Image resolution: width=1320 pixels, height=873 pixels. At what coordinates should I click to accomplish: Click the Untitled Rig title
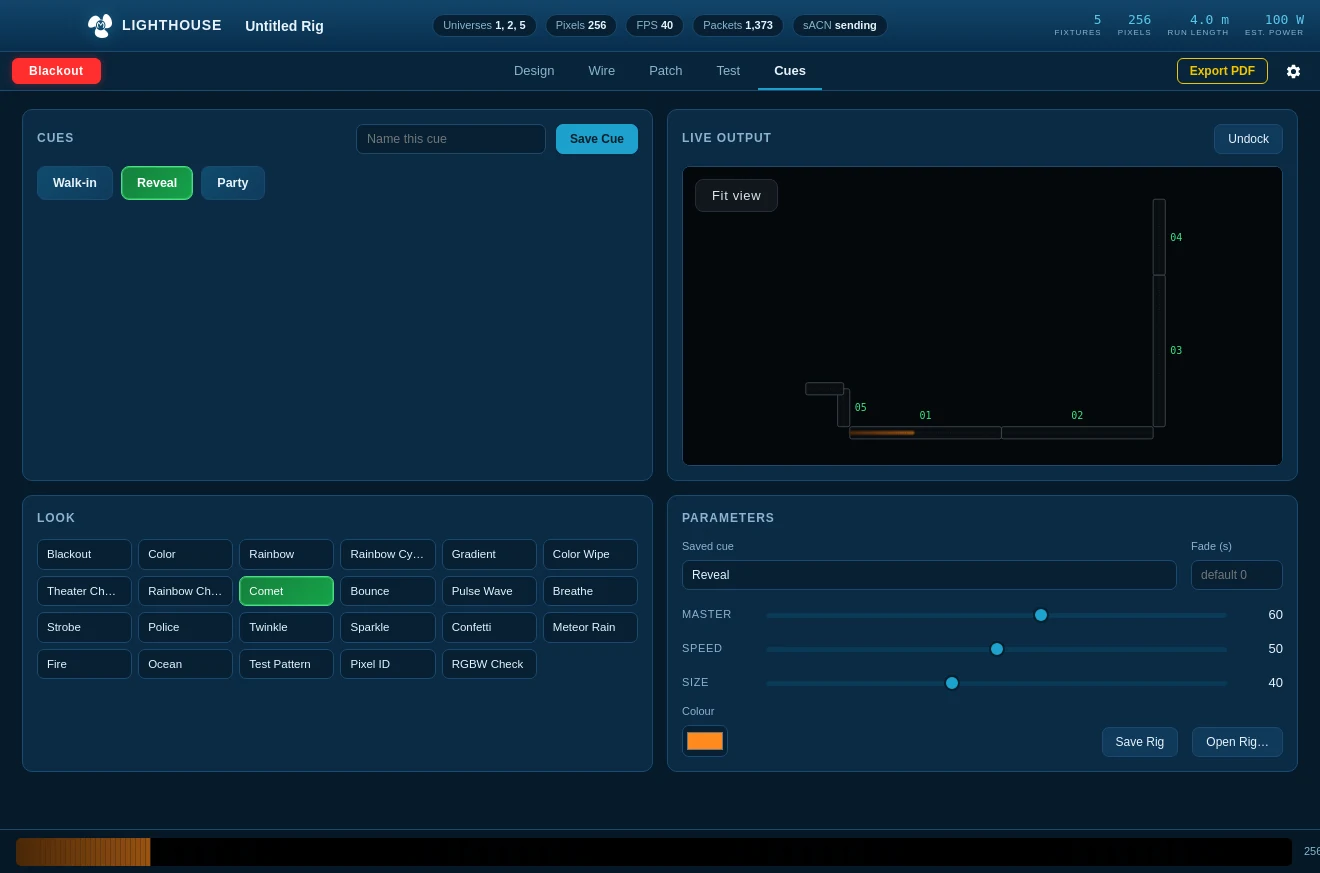click(x=284, y=26)
